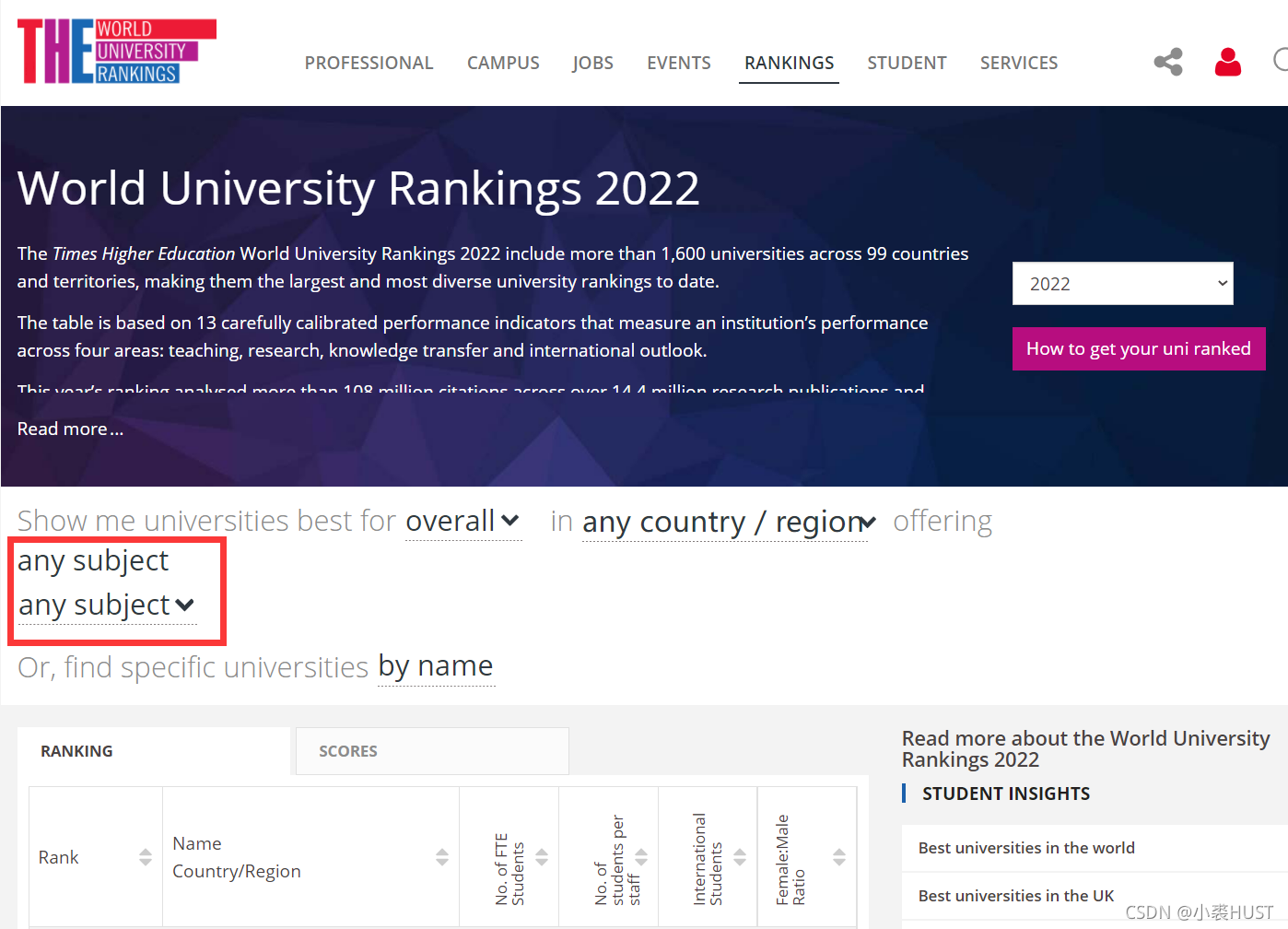Sort by Name Country/Region column arrows
Viewport: 1288px width, 929px height.
pos(442,857)
